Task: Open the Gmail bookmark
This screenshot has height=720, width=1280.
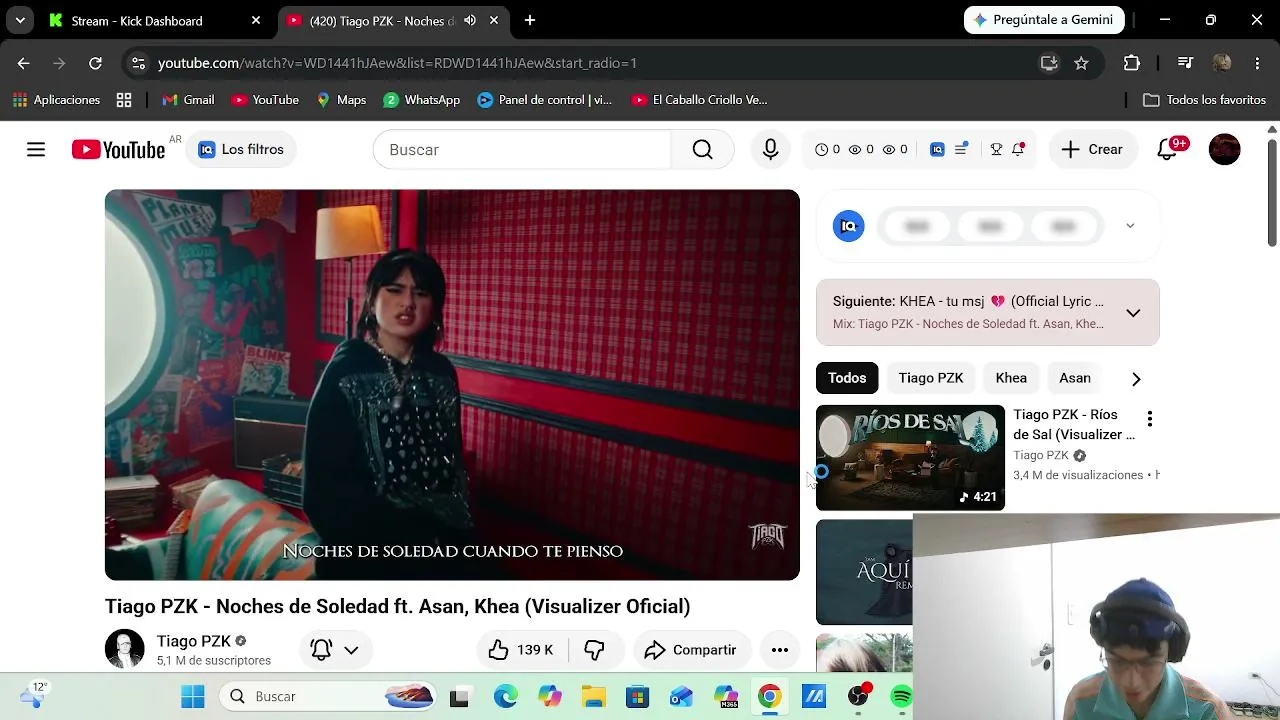Action: point(188,100)
